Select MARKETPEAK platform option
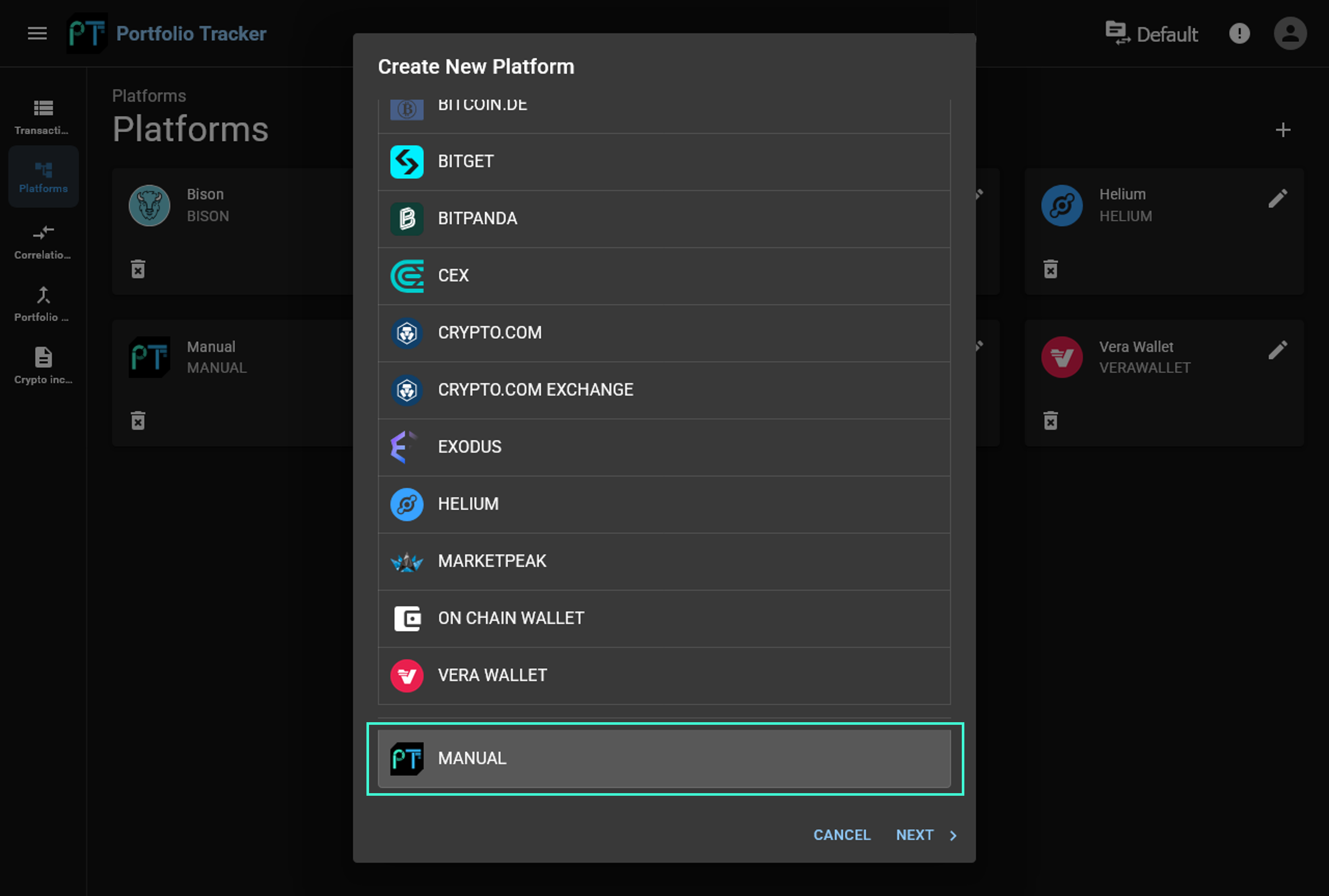Screen dimensions: 1329x896 [x=664, y=562]
